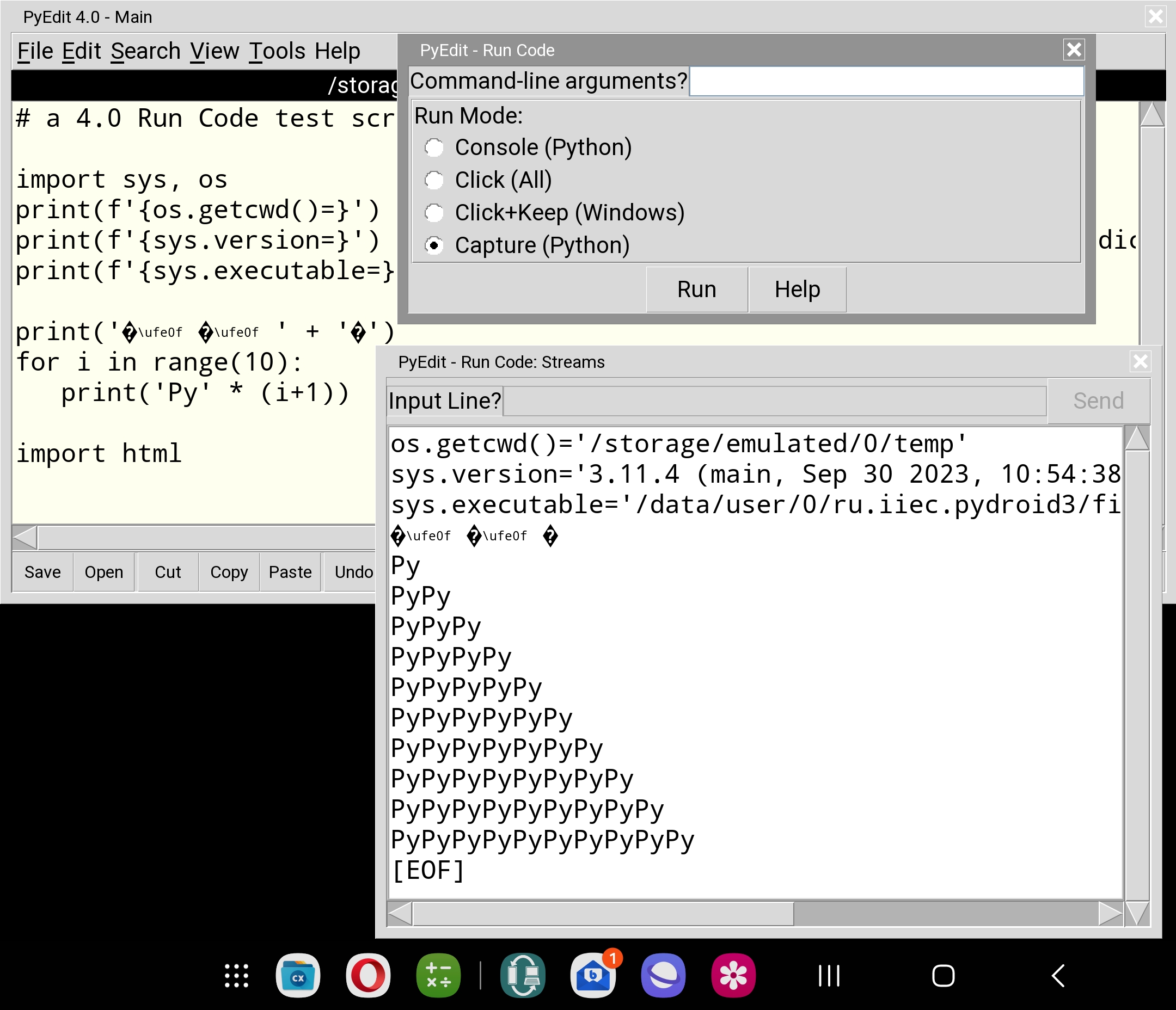Focus the Input Line field in Streams
The height and width of the screenshot is (1010, 1176).
775,401
